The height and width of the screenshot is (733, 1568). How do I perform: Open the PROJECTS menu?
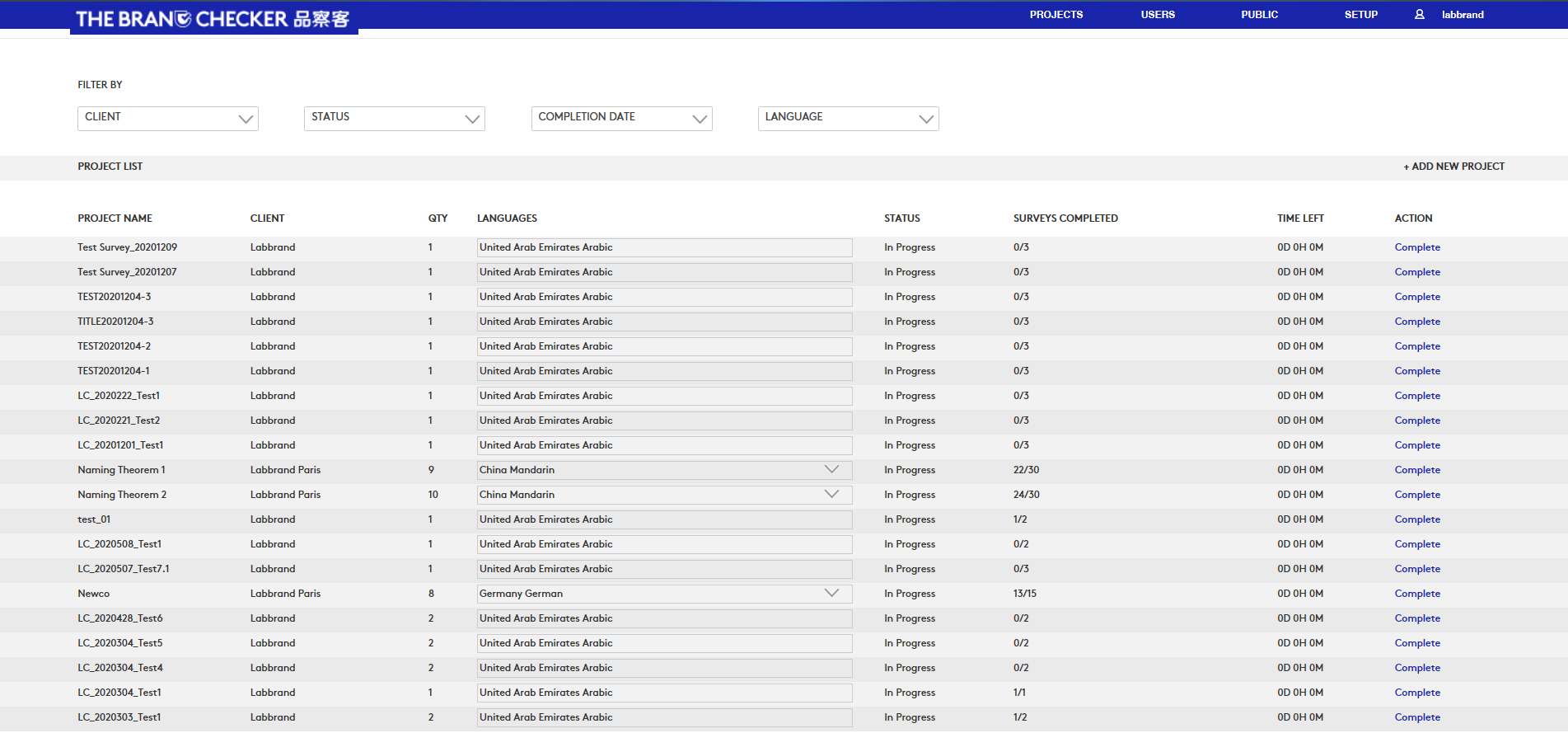1055,15
